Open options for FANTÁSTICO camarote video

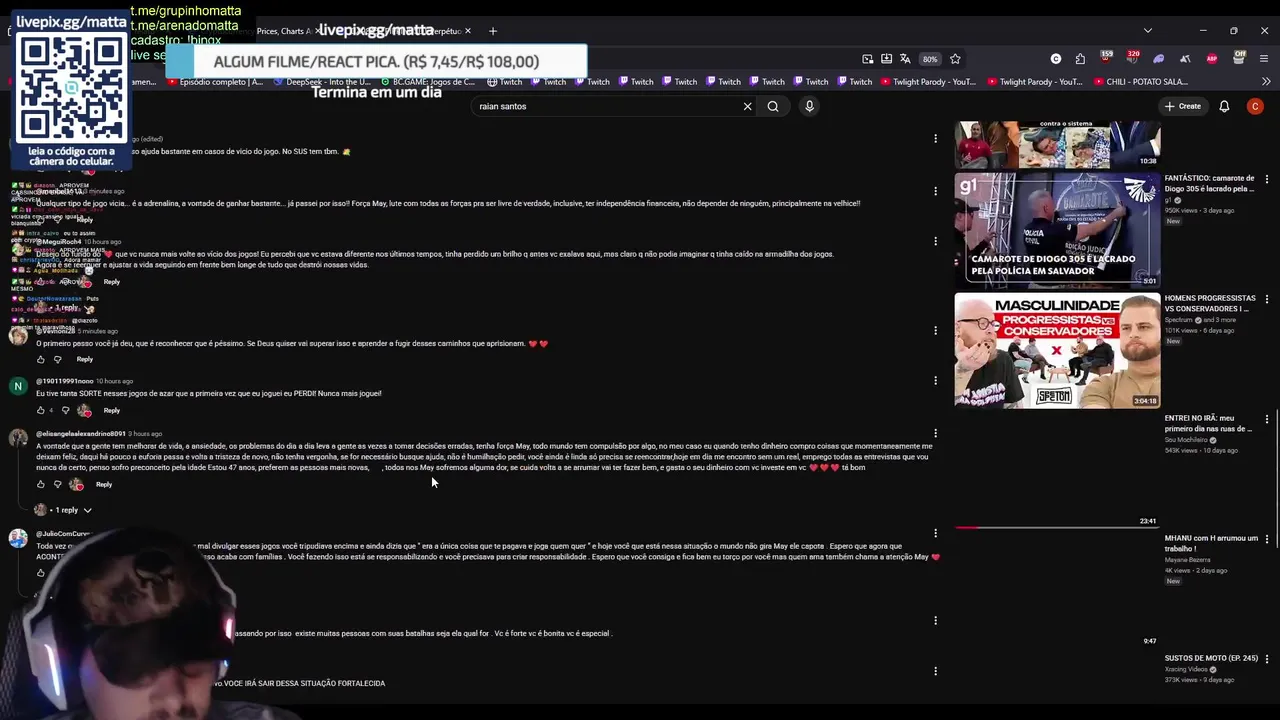1267,179
